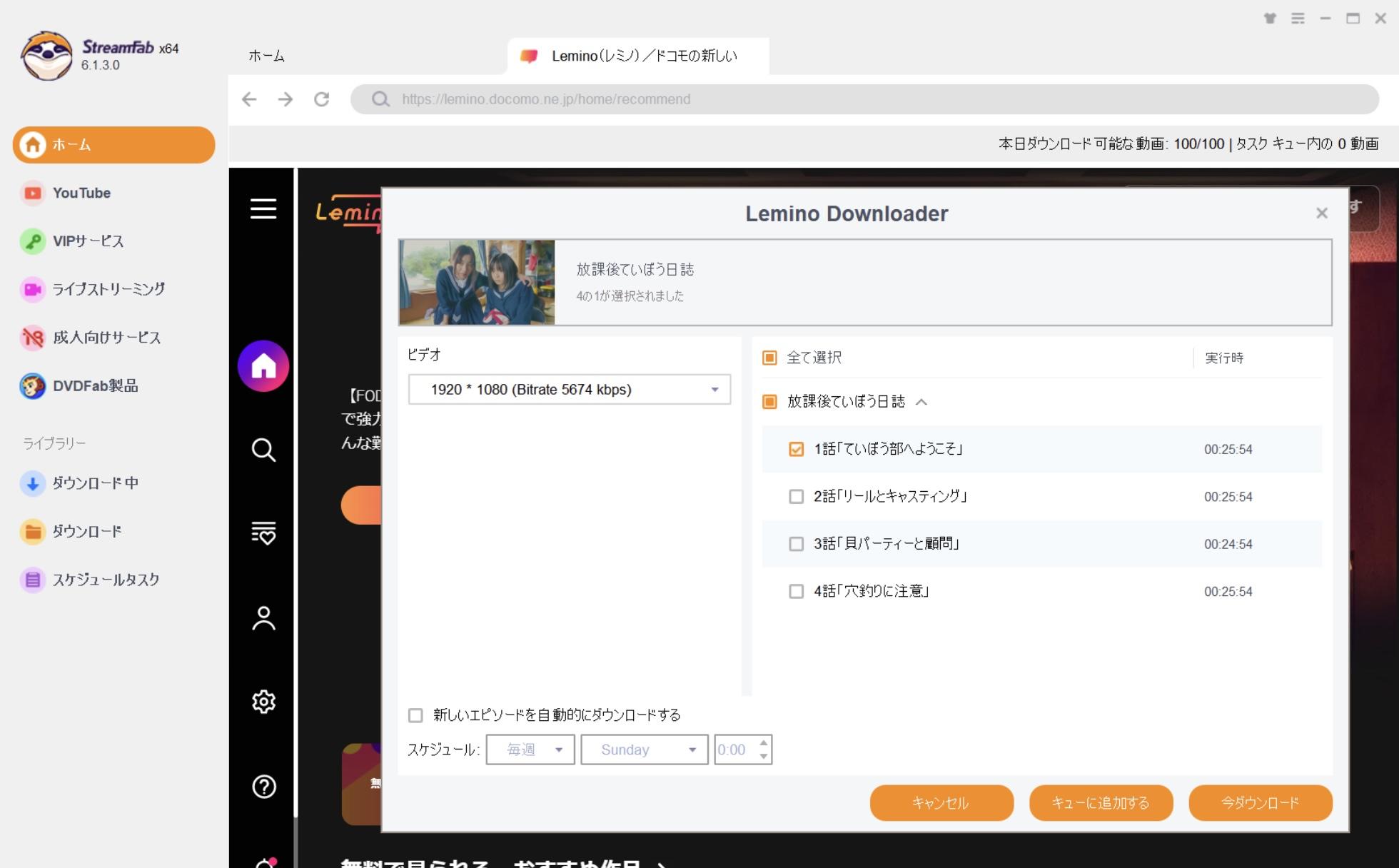Increase schedule time with up arrow
The width and height of the screenshot is (1399, 868).
tap(764, 743)
